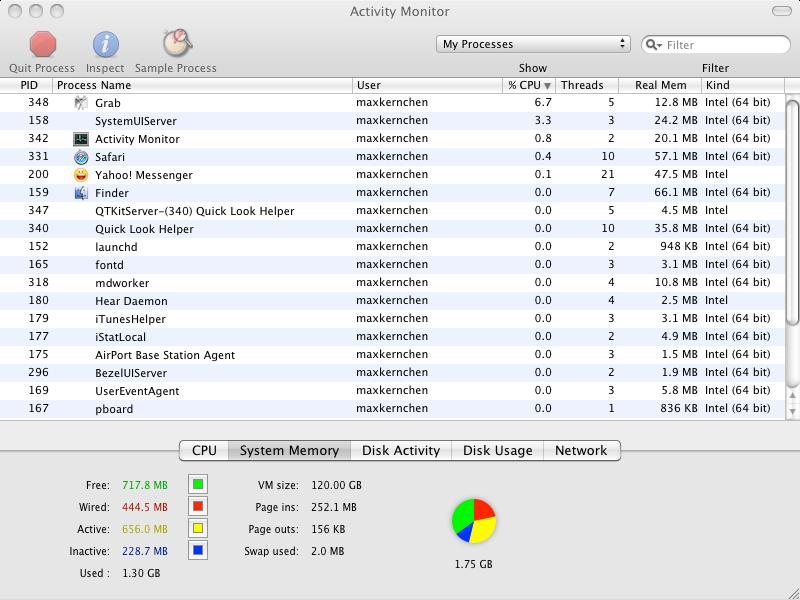The height and width of the screenshot is (600, 800).
Task: Select the UserEventAgent process row
Action: click(392, 391)
